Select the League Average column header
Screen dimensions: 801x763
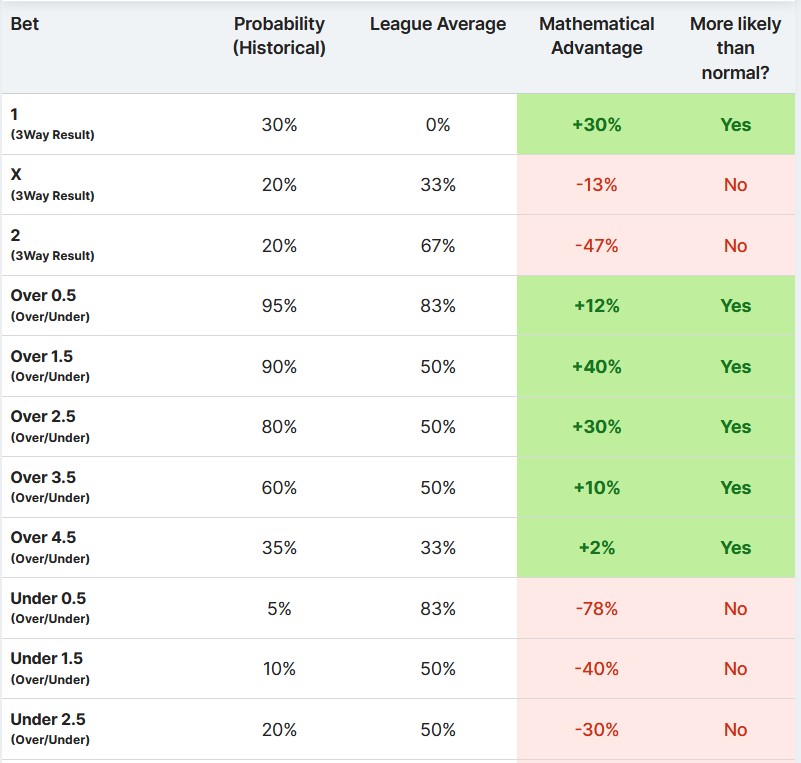click(x=438, y=24)
